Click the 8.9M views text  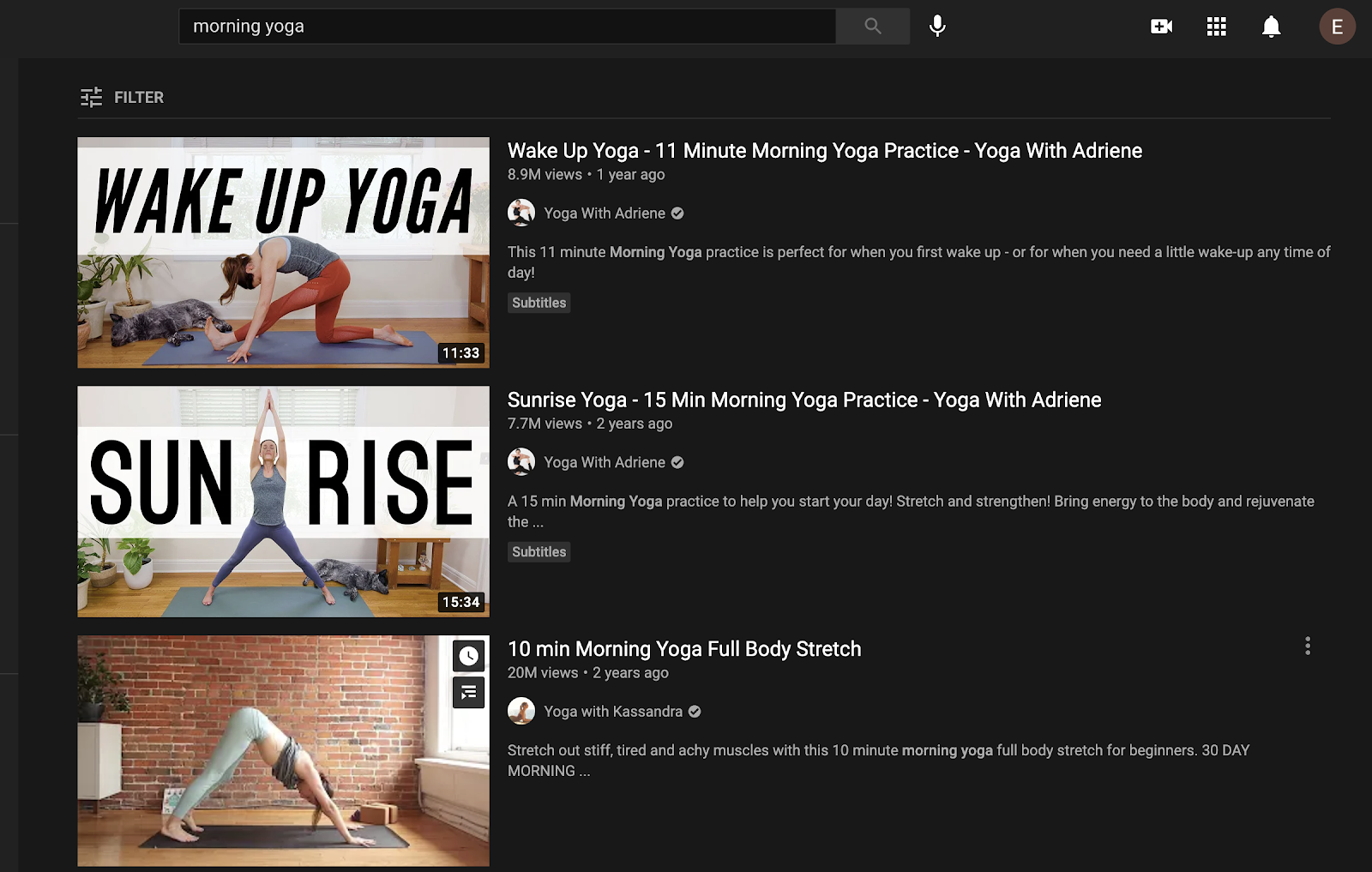(545, 175)
